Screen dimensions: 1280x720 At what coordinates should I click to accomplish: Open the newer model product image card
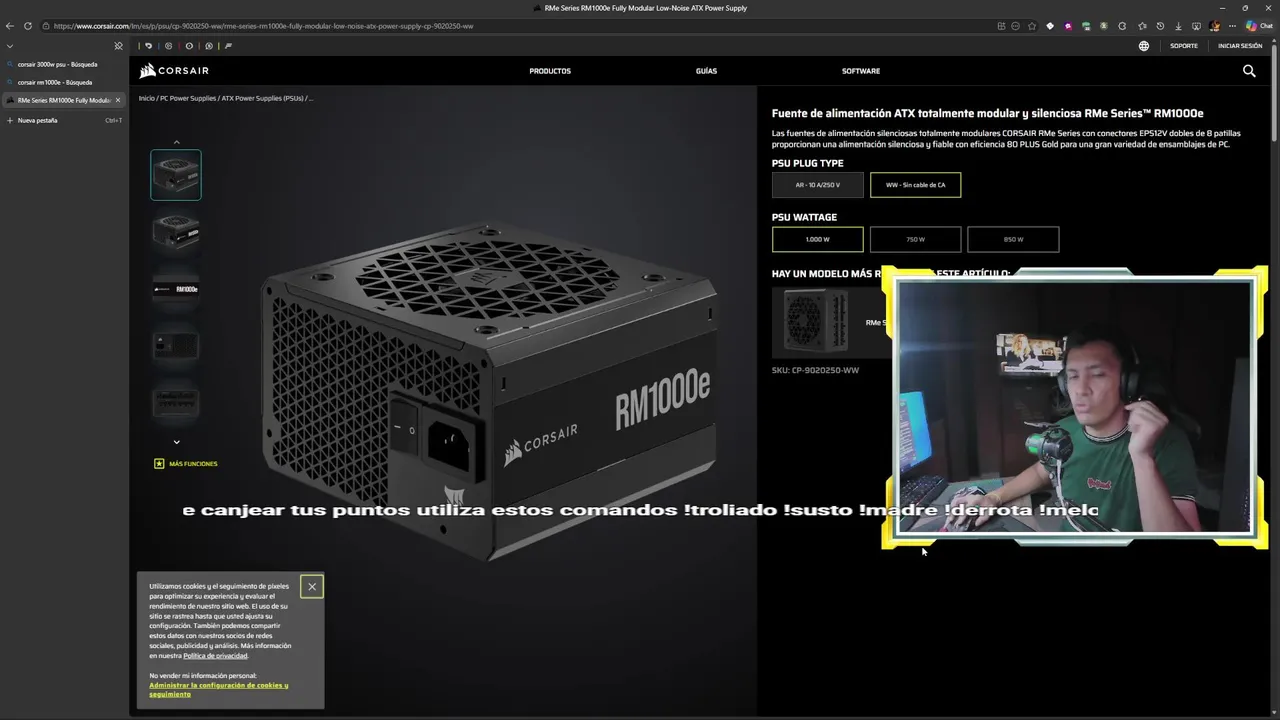[816, 322]
